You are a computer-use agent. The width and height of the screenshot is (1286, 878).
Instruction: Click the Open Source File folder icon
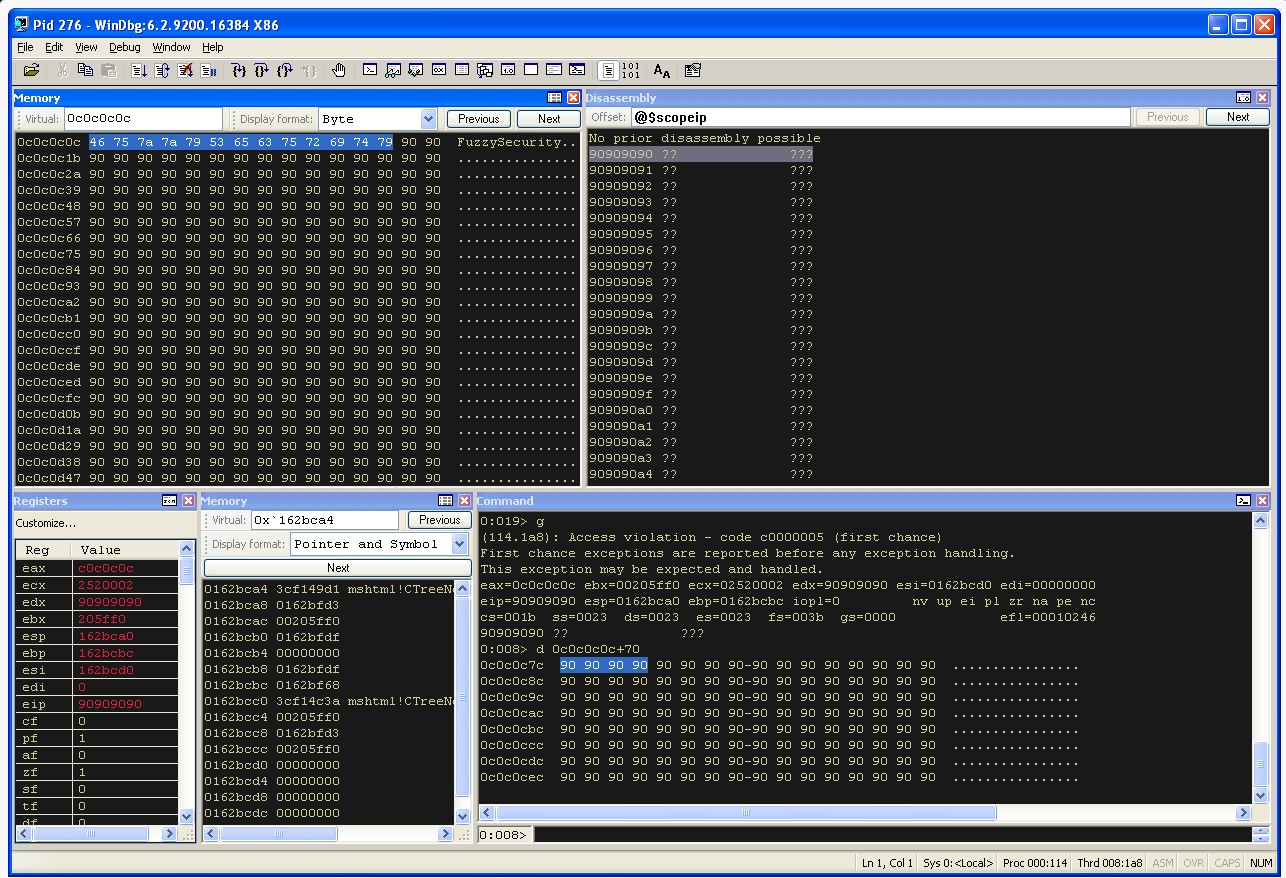click(x=32, y=70)
